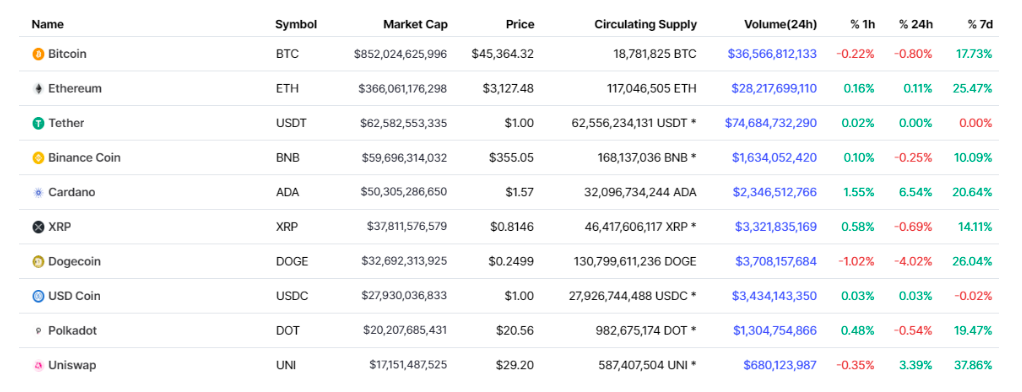The height and width of the screenshot is (392, 1022).
Task: Click the Price column header
Action: coord(520,25)
